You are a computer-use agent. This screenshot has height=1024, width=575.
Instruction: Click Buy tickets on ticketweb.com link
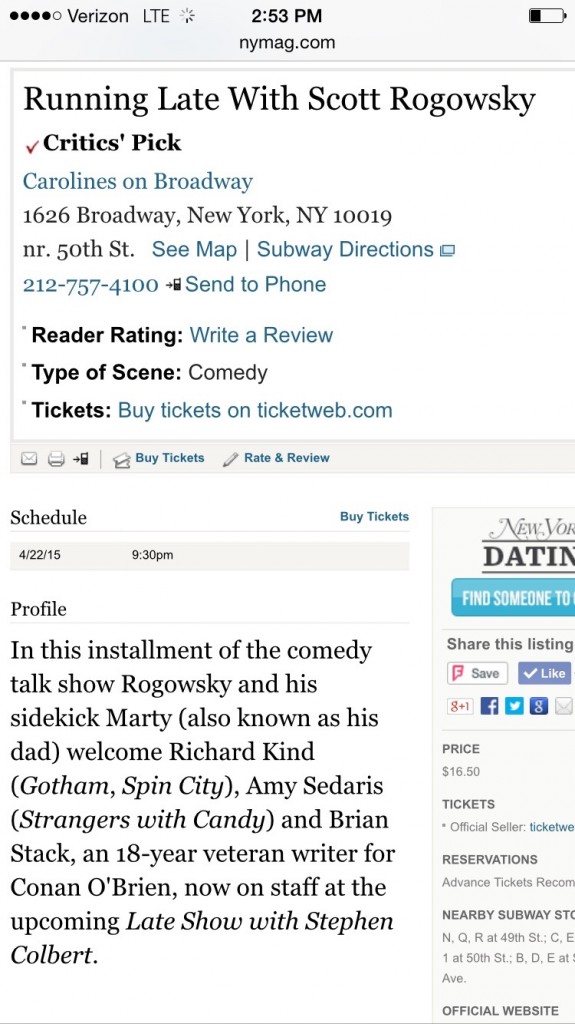255,410
